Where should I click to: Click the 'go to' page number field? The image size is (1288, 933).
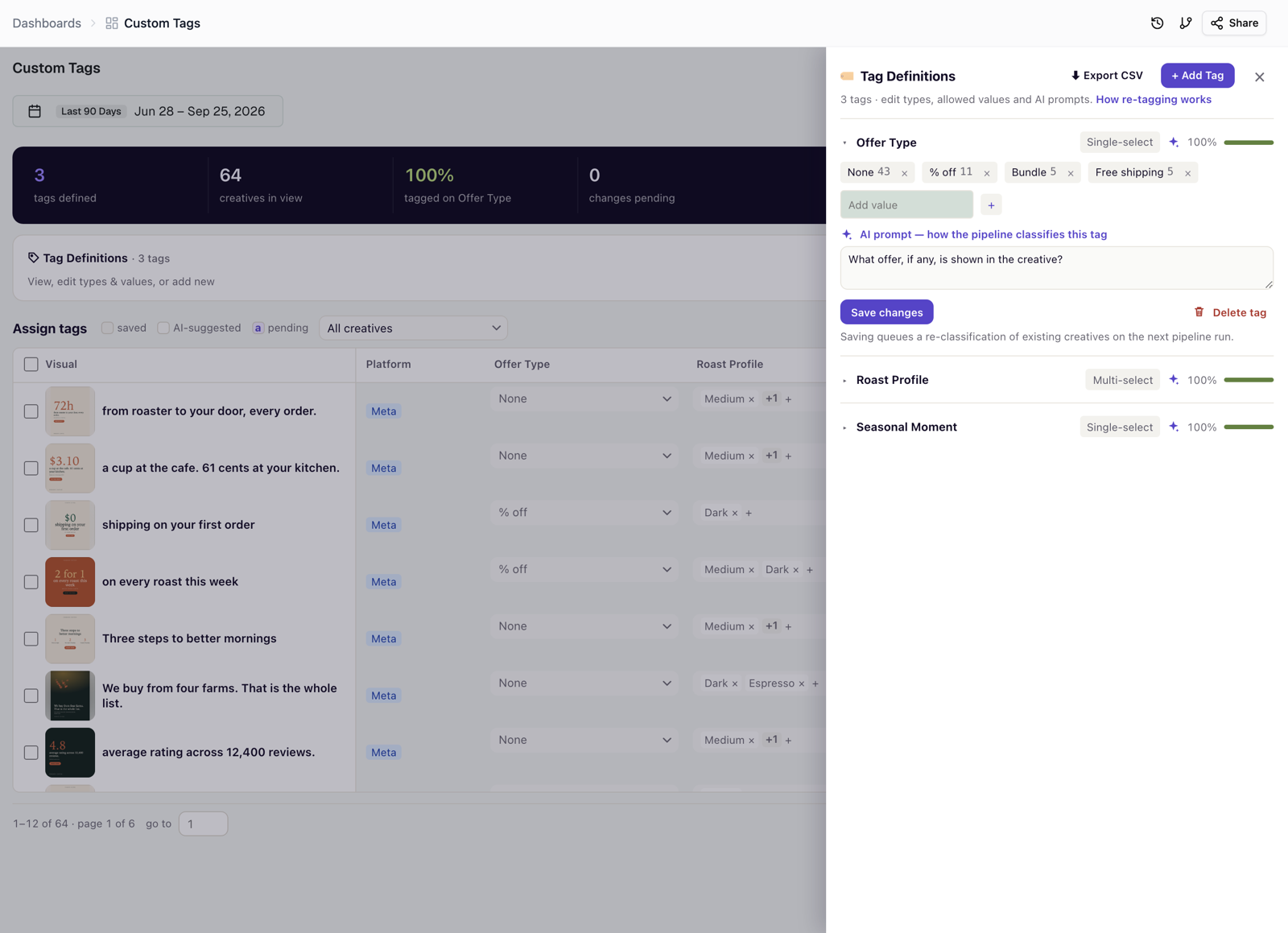pyautogui.click(x=203, y=824)
